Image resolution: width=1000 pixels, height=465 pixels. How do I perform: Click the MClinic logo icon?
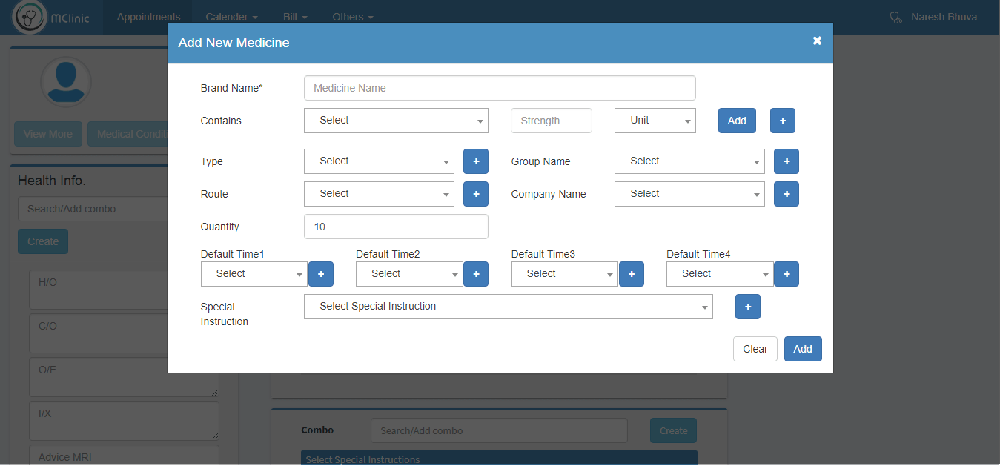click(x=29, y=17)
